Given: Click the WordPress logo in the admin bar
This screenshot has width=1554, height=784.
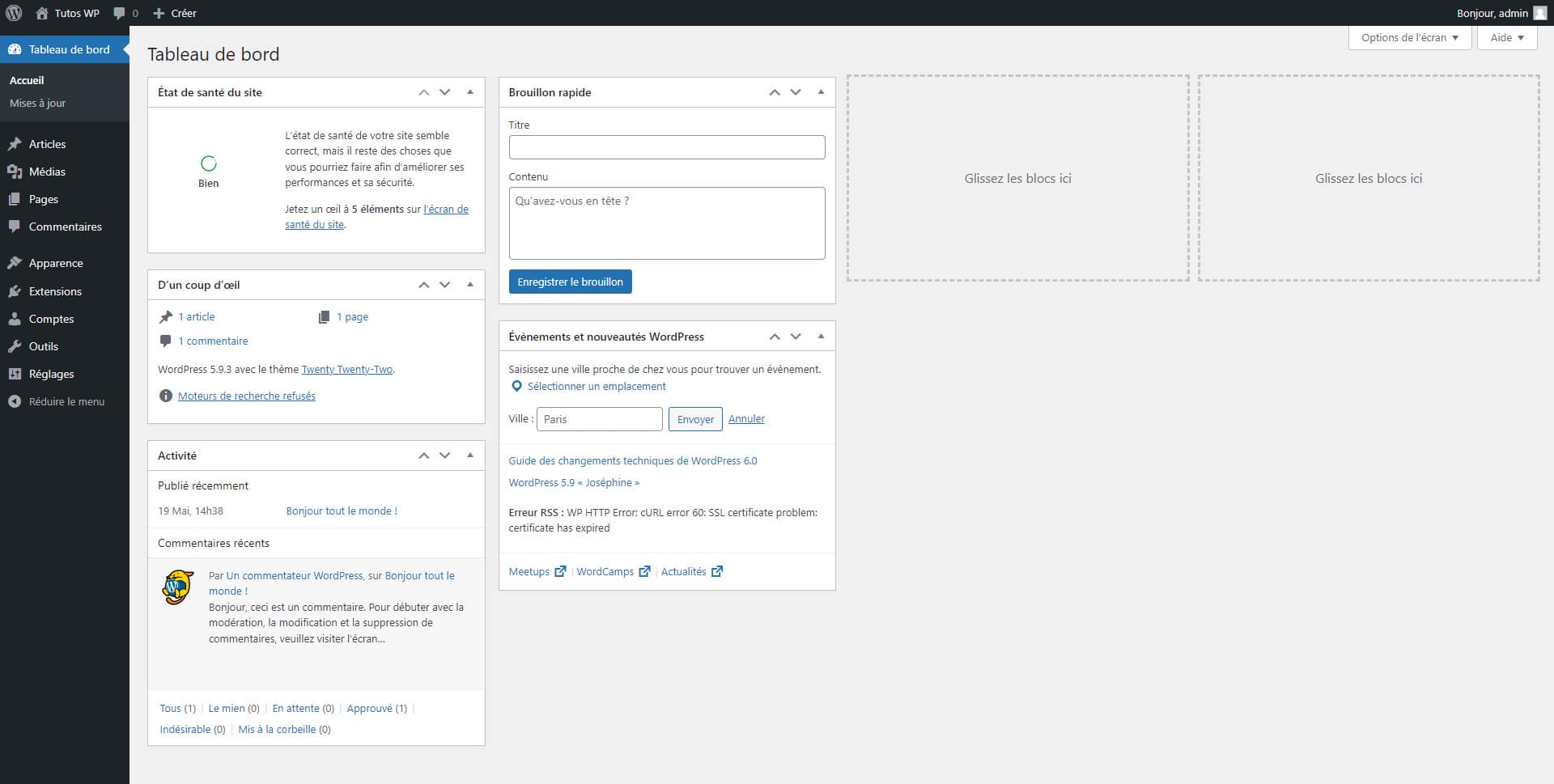Looking at the screenshot, I should pos(14,13).
